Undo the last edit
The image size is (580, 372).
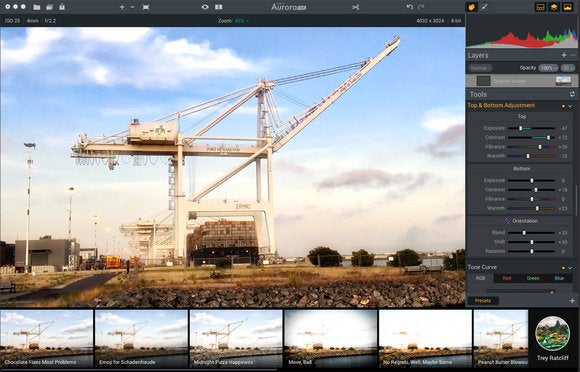pos(409,7)
